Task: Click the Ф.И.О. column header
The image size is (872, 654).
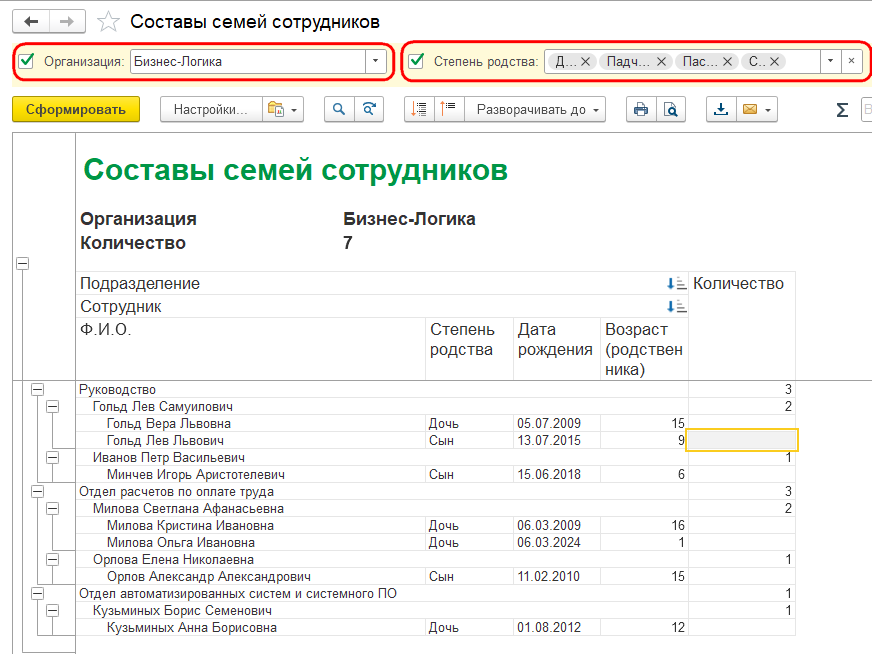Action: [251, 349]
